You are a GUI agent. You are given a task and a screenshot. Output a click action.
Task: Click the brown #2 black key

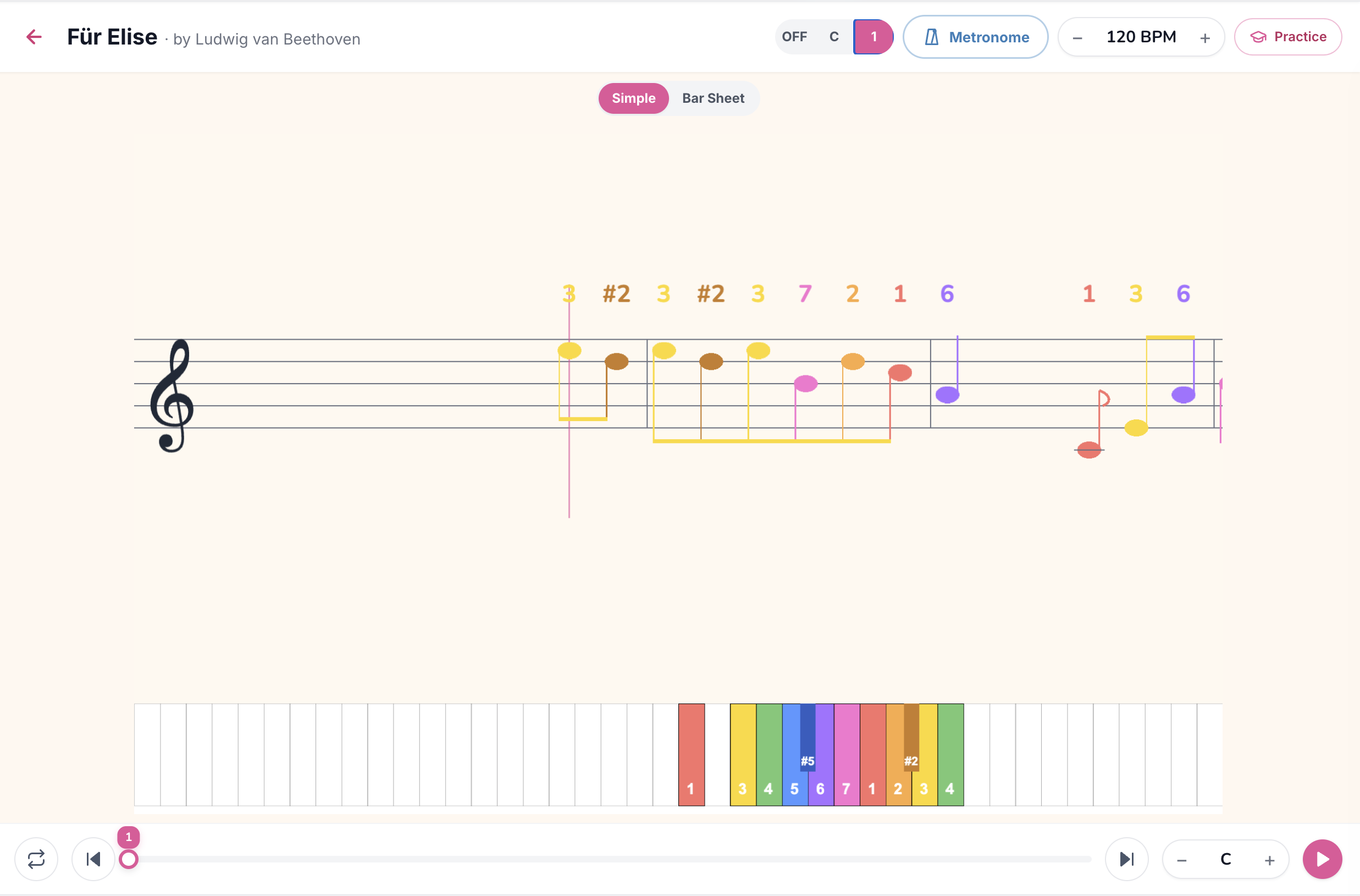(x=911, y=737)
